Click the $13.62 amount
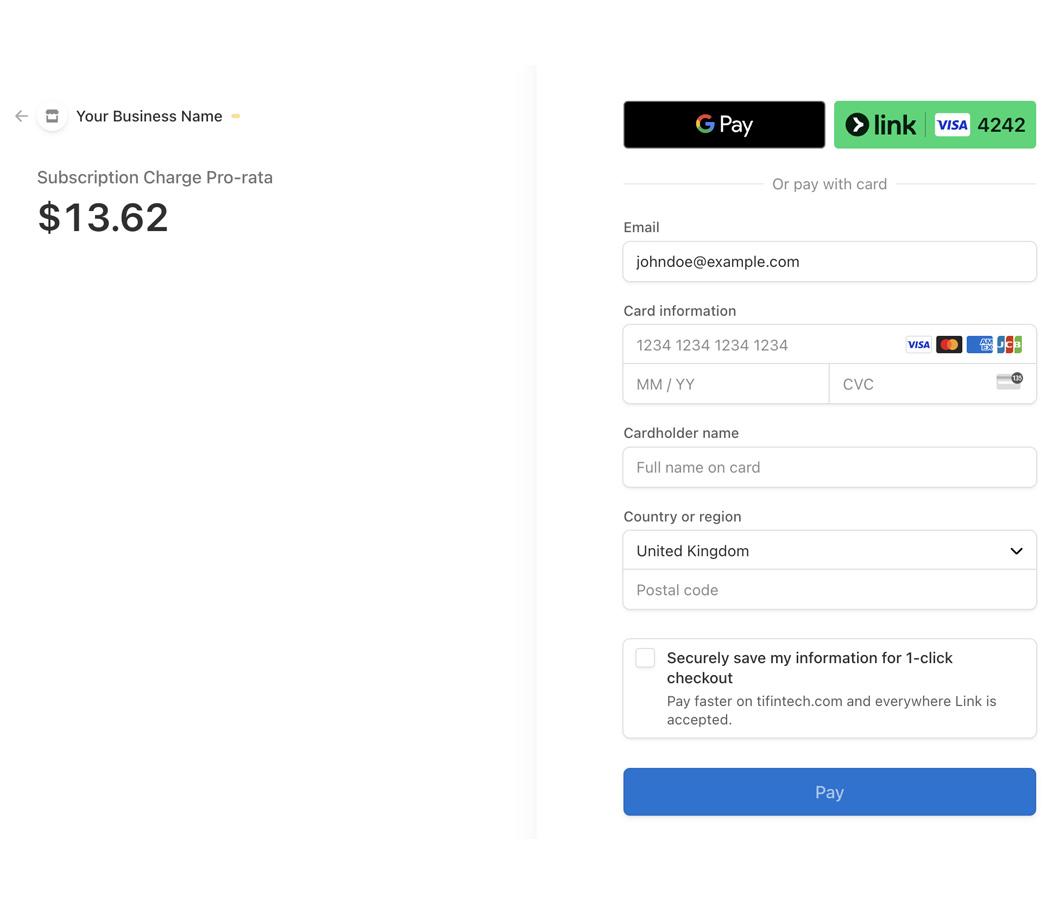Viewport: 1054px width, 900px height. [x=103, y=218]
